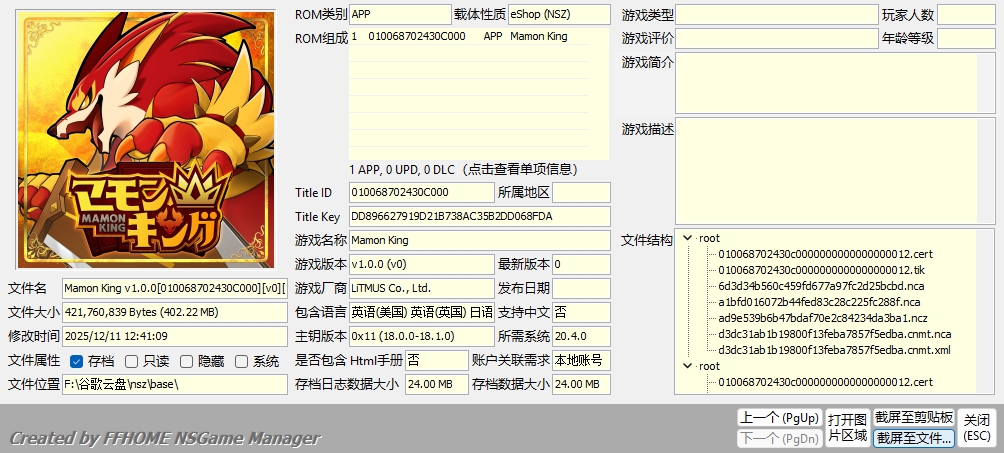Click the 下一个 (PgDn) button
The width and height of the screenshot is (1004, 453).
click(779, 438)
